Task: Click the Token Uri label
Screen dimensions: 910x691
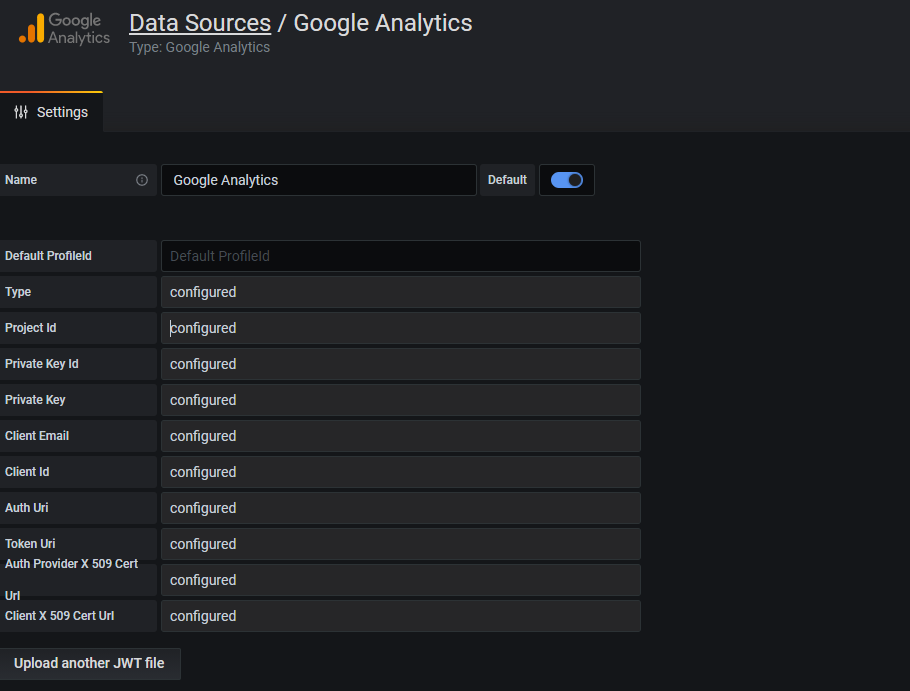Action: [30, 544]
